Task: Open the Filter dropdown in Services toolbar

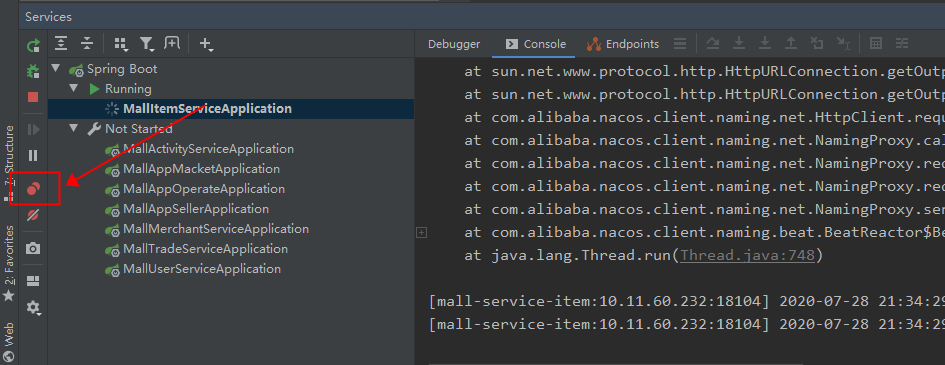Action: [x=146, y=43]
